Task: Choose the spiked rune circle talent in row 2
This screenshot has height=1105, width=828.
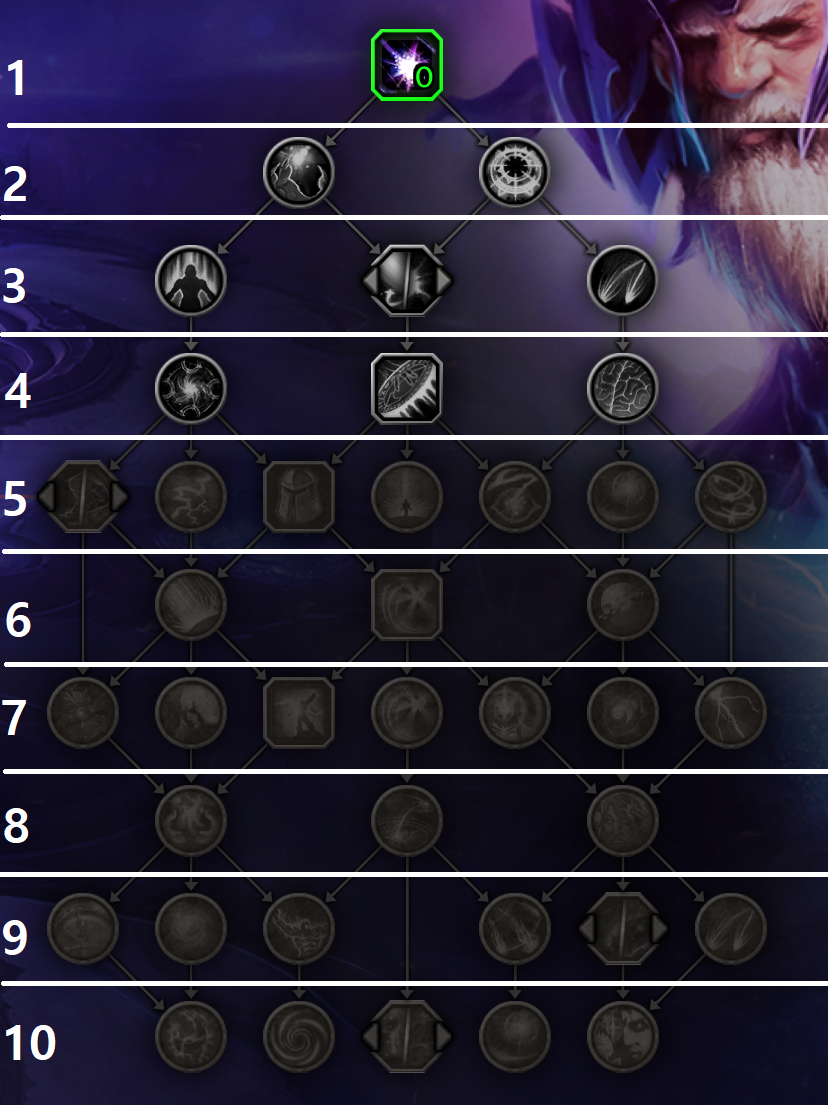Action: [x=514, y=172]
